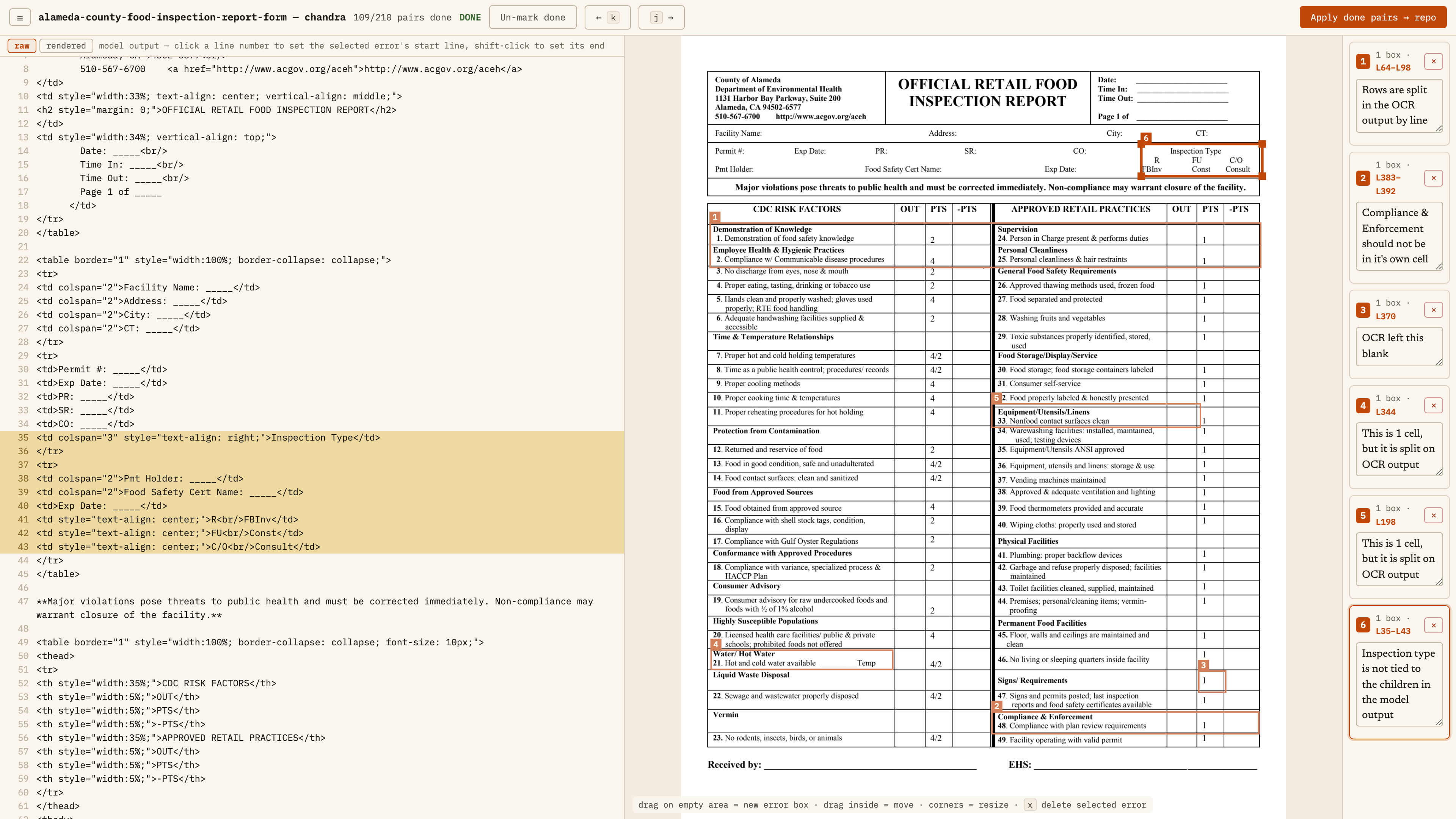The height and width of the screenshot is (819, 1456).
Task: Click line number 22 in gutter
Action: [23, 260]
